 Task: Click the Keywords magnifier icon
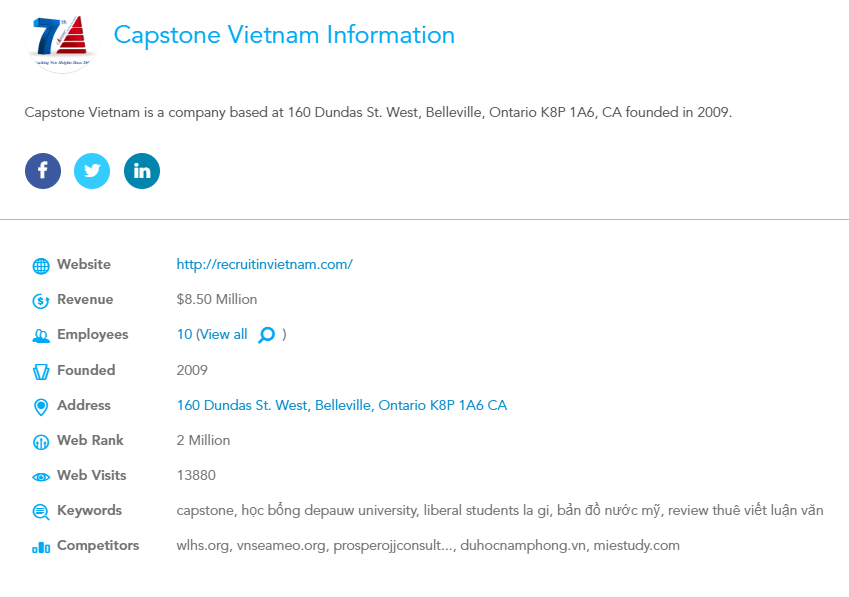pyautogui.click(x=41, y=512)
